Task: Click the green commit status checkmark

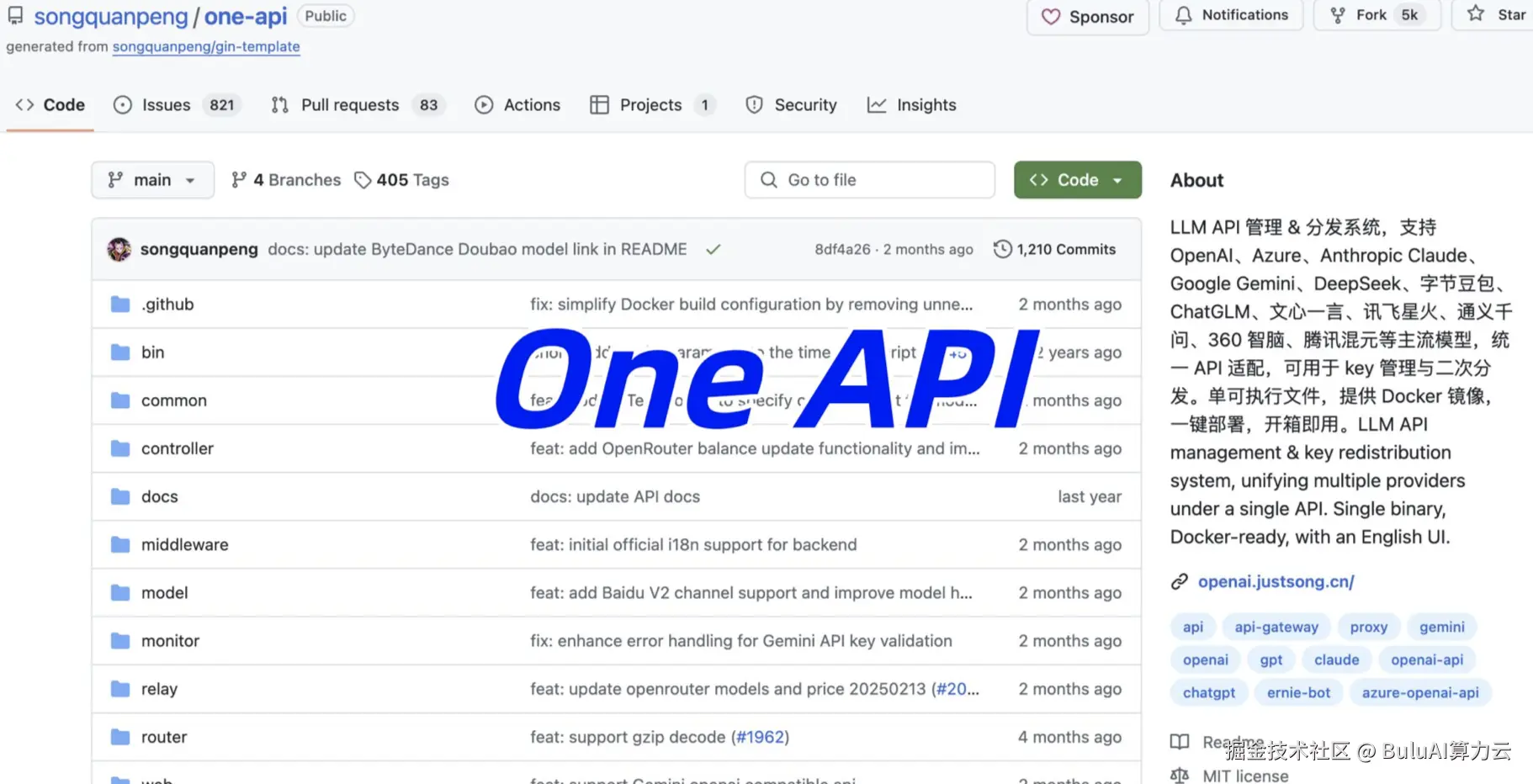Action: coord(713,249)
